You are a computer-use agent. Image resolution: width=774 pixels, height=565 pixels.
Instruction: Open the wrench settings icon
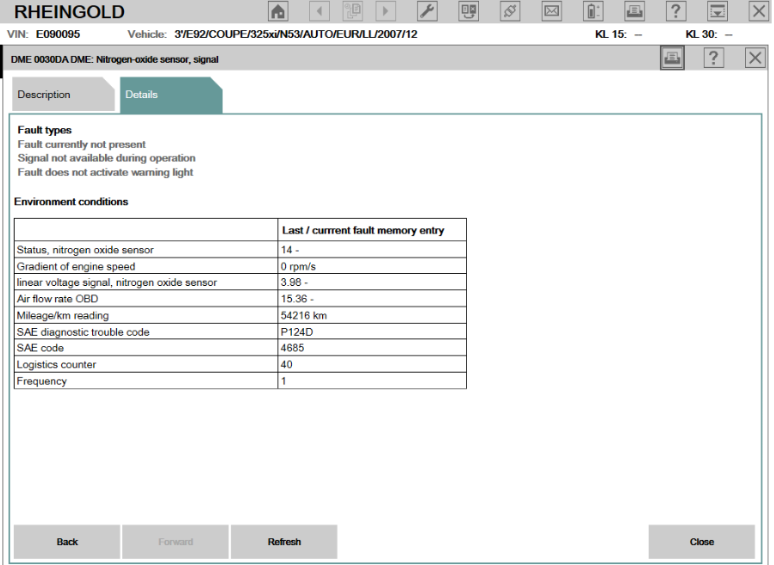(426, 11)
